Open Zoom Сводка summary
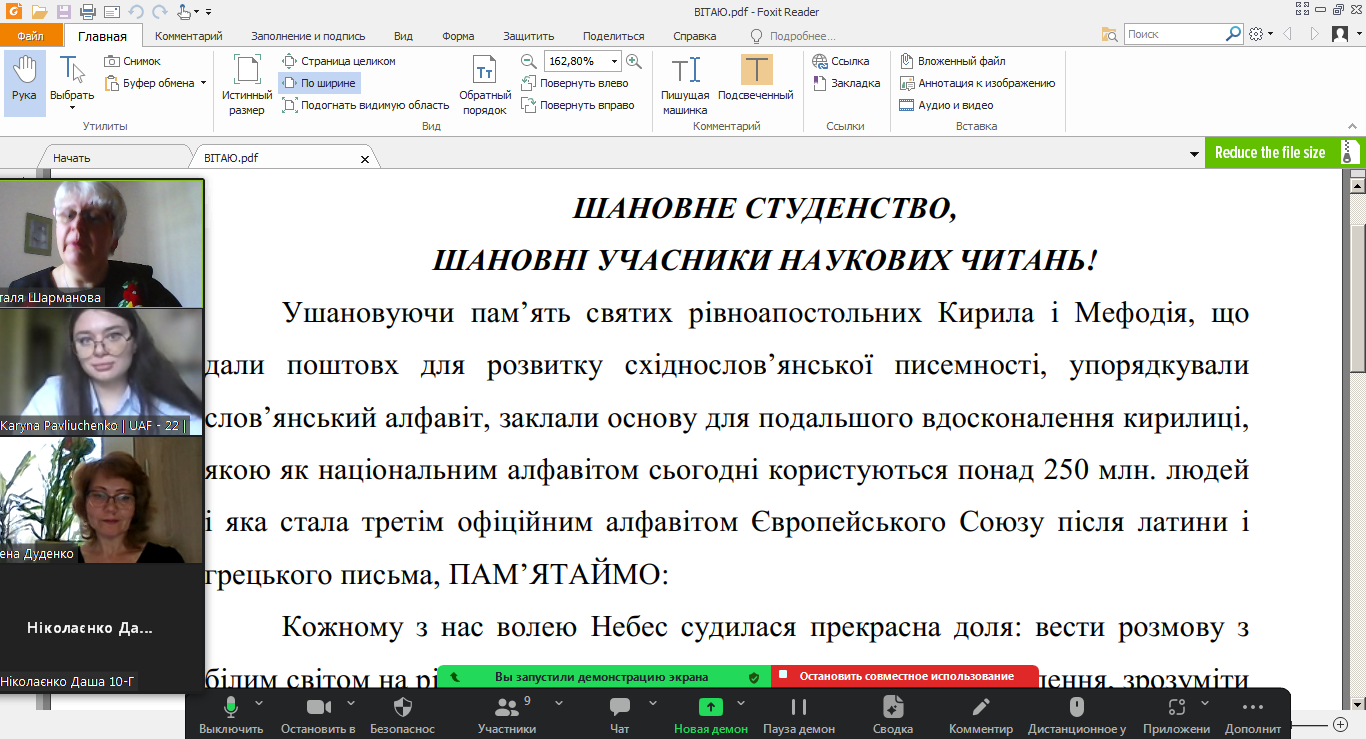1366x739 pixels. click(892, 716)
